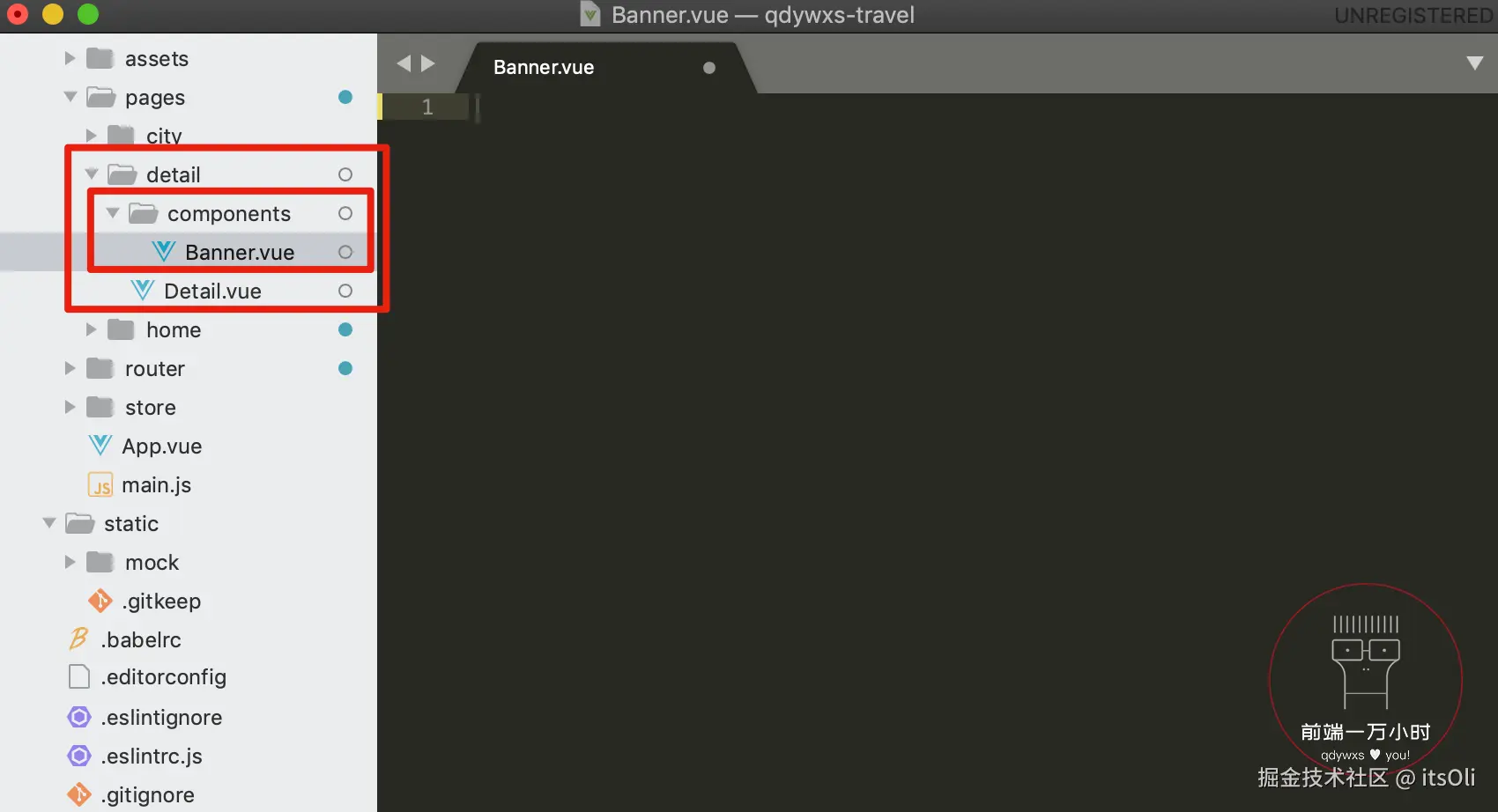This screenshot has height=812, width=1498.
Task: Click the file icon in the window title
Action: [x=590, y=15]
